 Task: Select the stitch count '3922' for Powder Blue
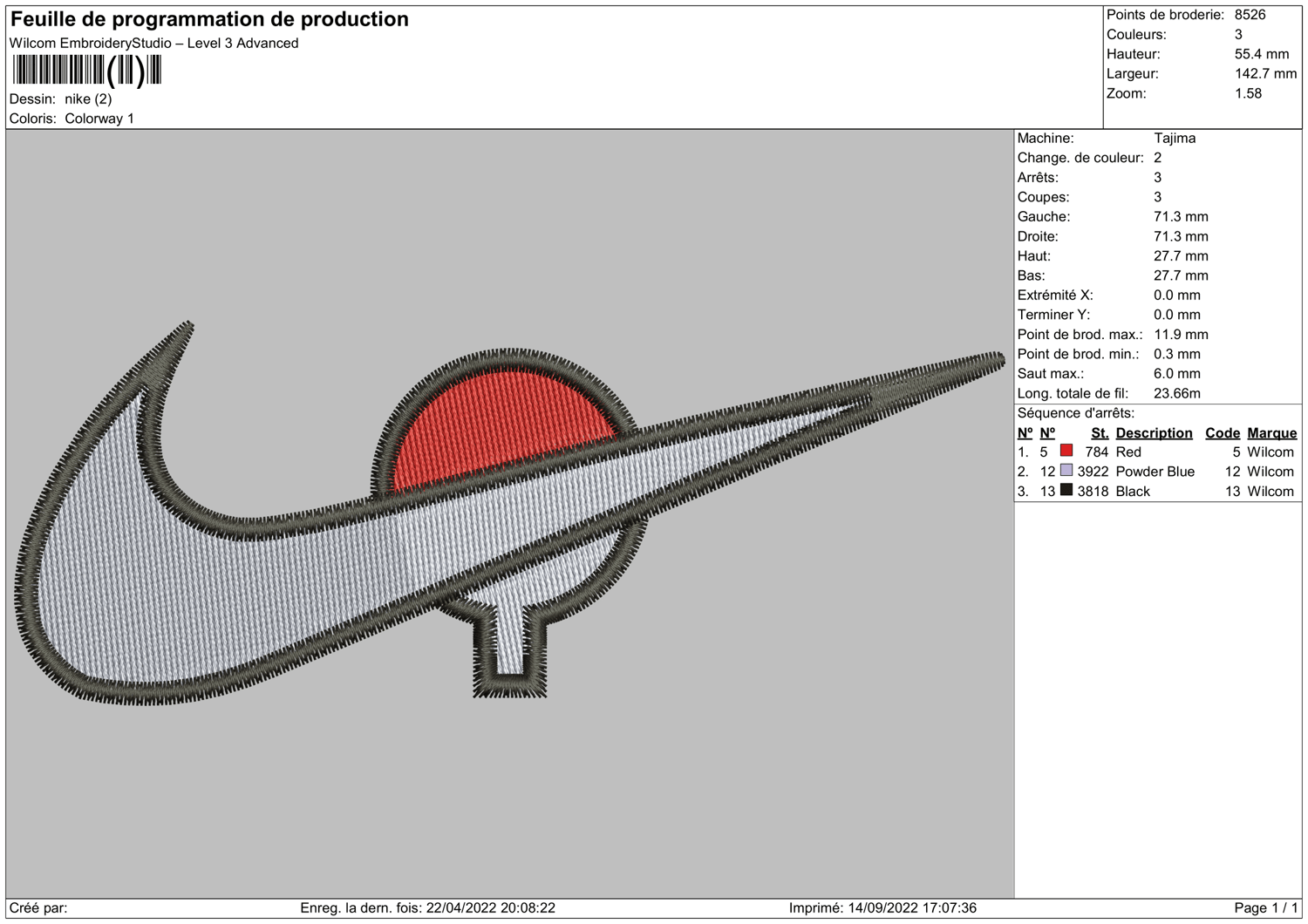pyautogui.click(x=1093, y=472)
